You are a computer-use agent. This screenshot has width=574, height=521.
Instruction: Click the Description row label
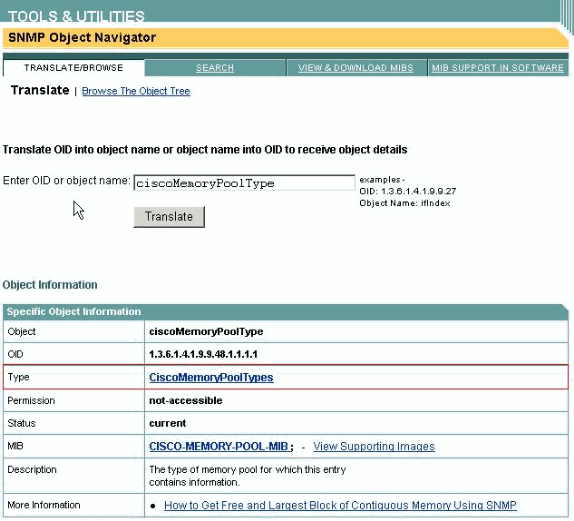[x=32, y=469]
